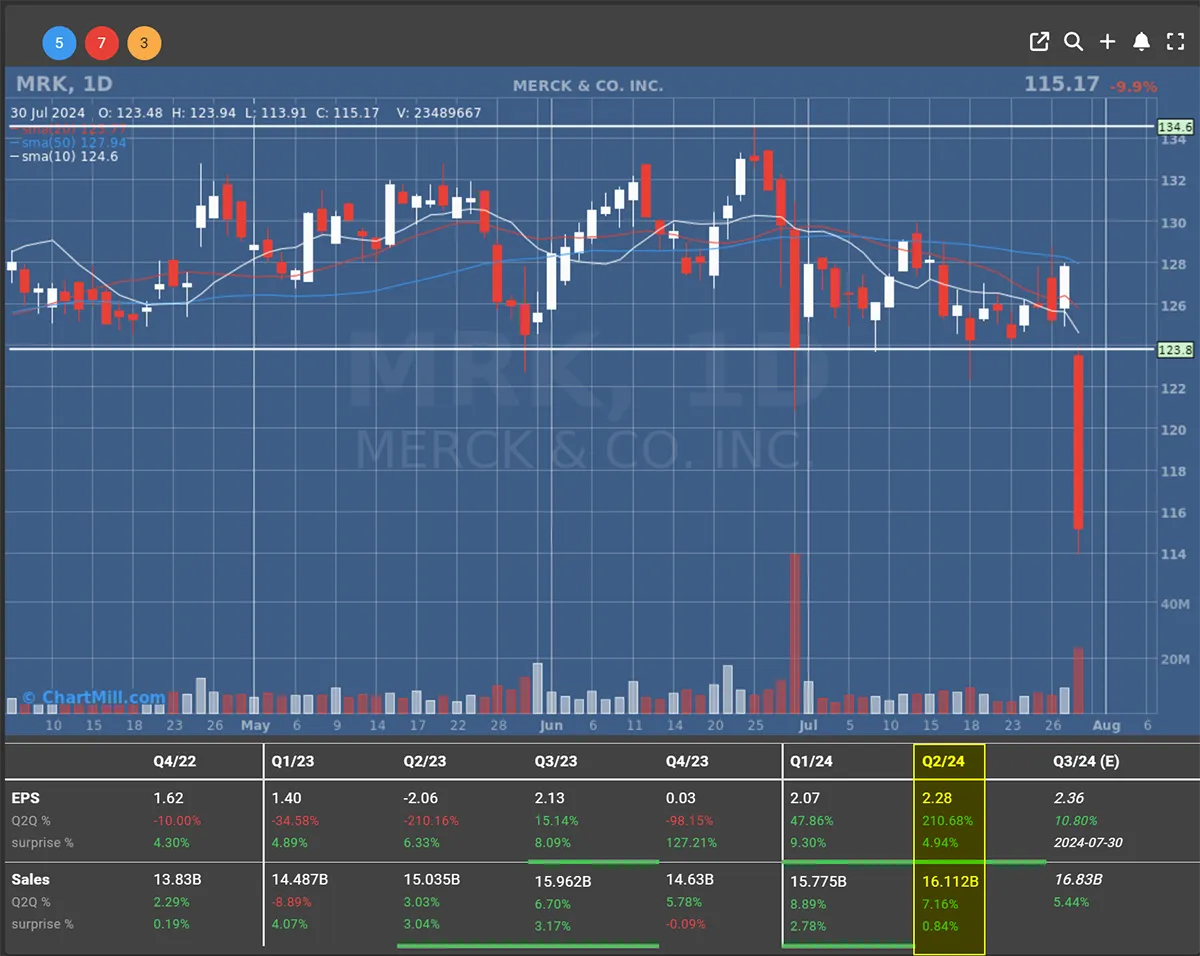Click the 5.44% estimated sales growth
Screen dimensions: 1200x956
(1071, 901)
